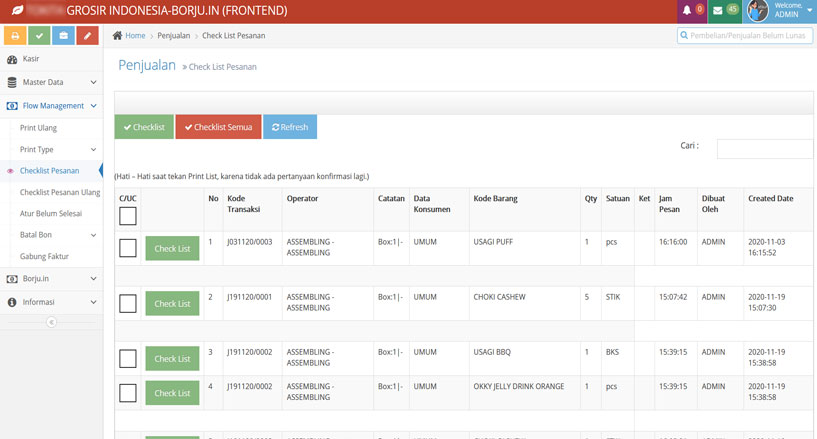Click the Borju.in money icon
Viewport: 817px width, 439px height.
click(12, 279)
